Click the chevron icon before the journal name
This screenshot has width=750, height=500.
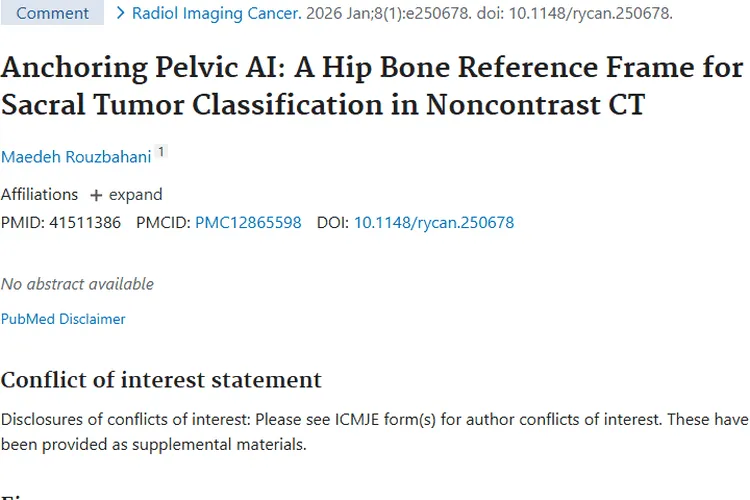point(121,14)
